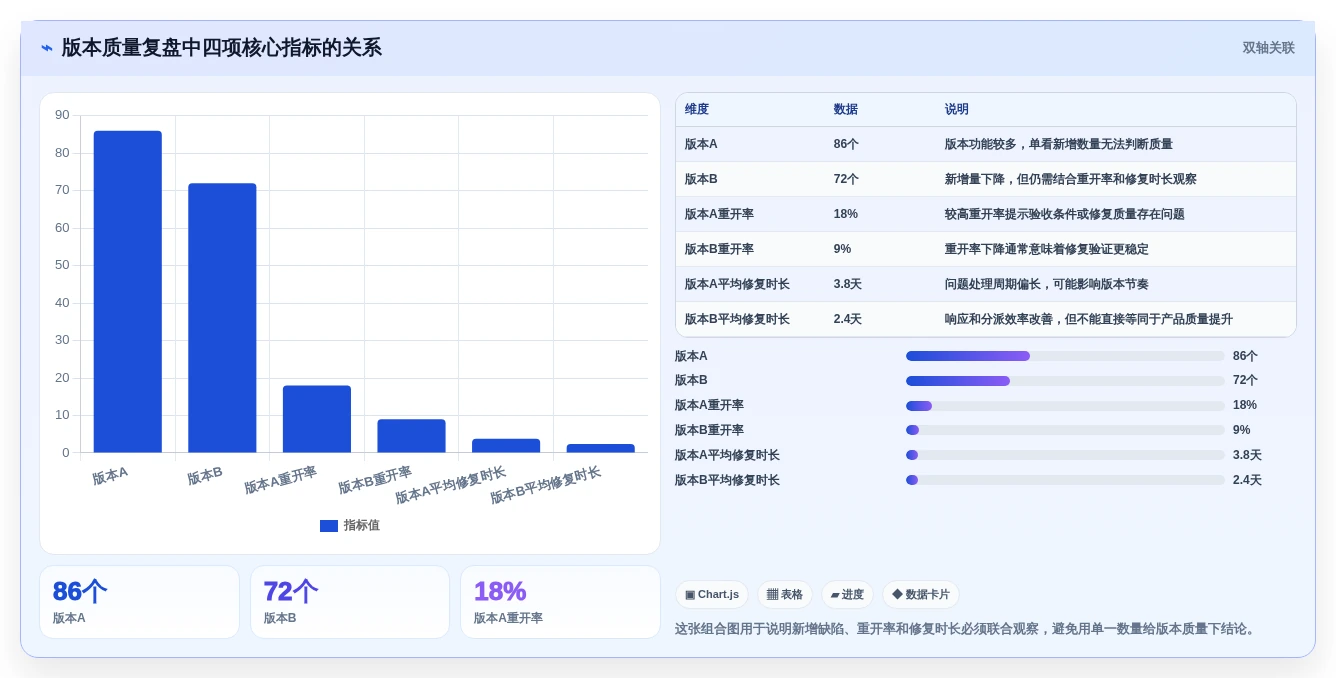This screenshot has width=1336, height=678.
Task: Click the panel title 版本质量复盘中四项核心指标的关系
Action: pos(222,48)
